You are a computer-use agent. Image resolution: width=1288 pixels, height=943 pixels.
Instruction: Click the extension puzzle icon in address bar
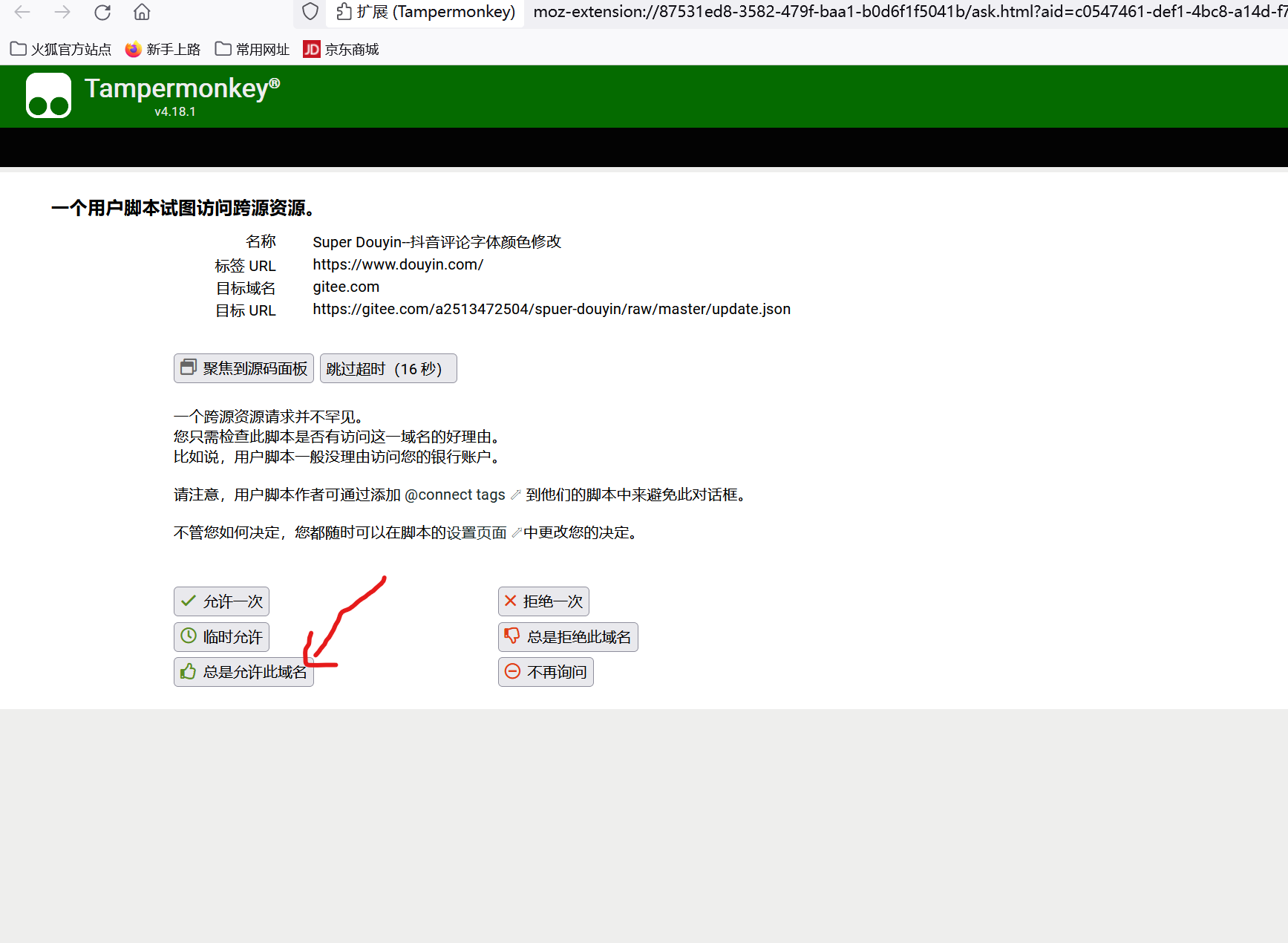(x=344, y=12)
